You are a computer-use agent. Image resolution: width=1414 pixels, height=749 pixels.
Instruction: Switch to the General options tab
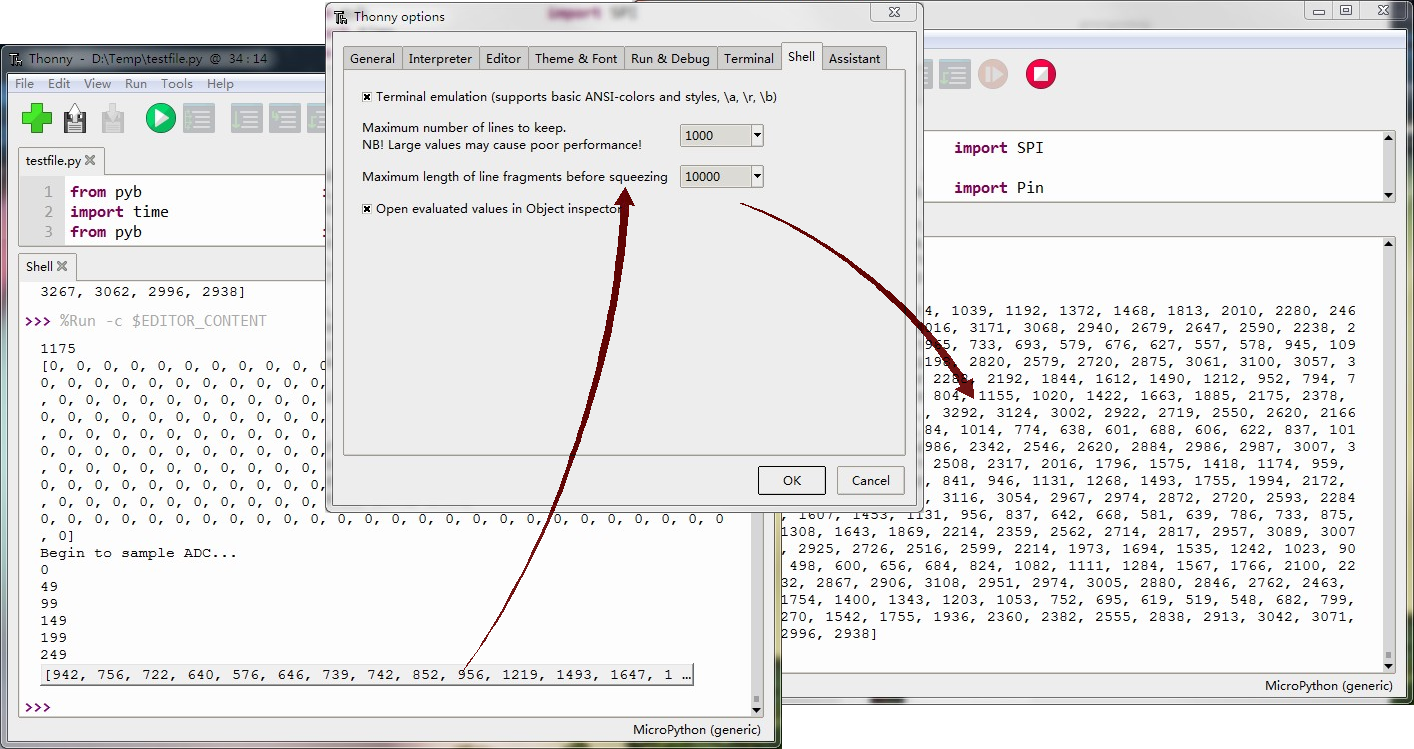coord(372,59)
